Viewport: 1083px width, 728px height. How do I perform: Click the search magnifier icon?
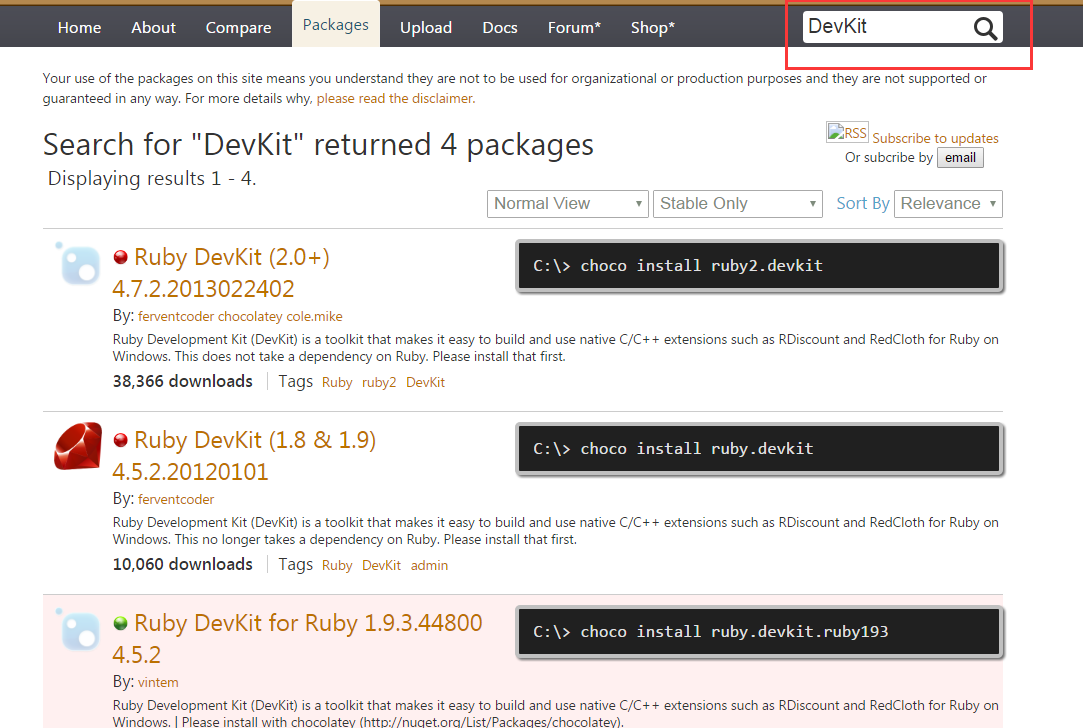985,28
